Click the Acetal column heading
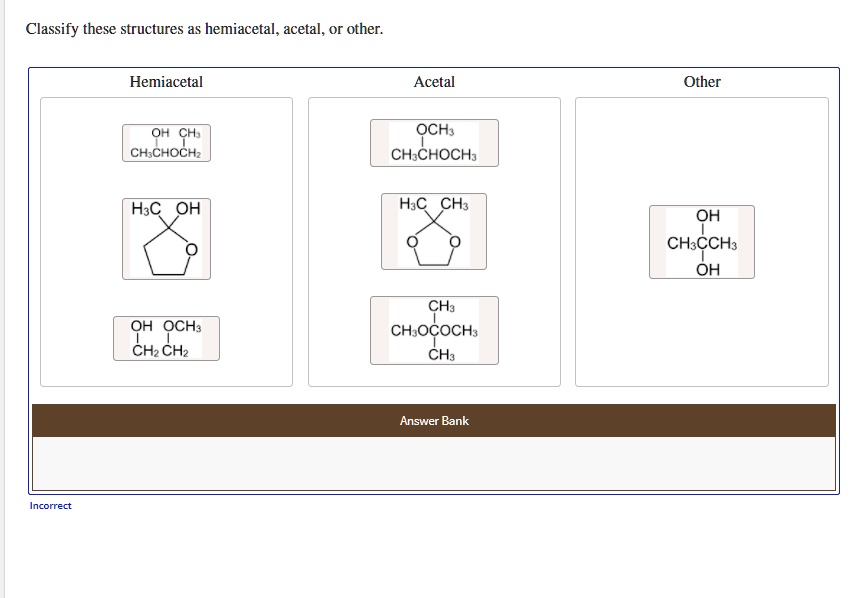850x598 pixels. (x=432, y=82)
